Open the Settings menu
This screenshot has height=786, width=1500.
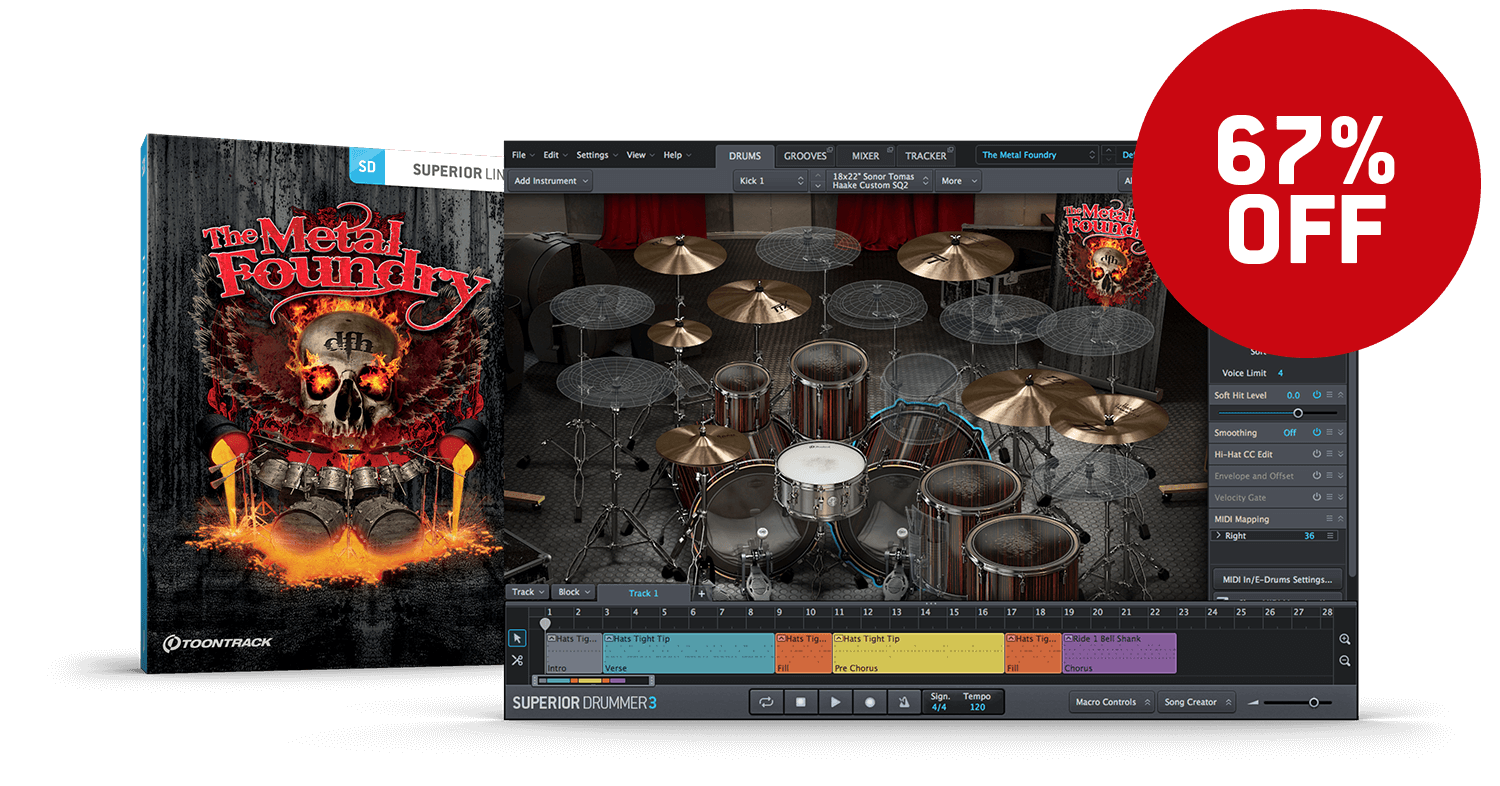click(x=597, y=155)
